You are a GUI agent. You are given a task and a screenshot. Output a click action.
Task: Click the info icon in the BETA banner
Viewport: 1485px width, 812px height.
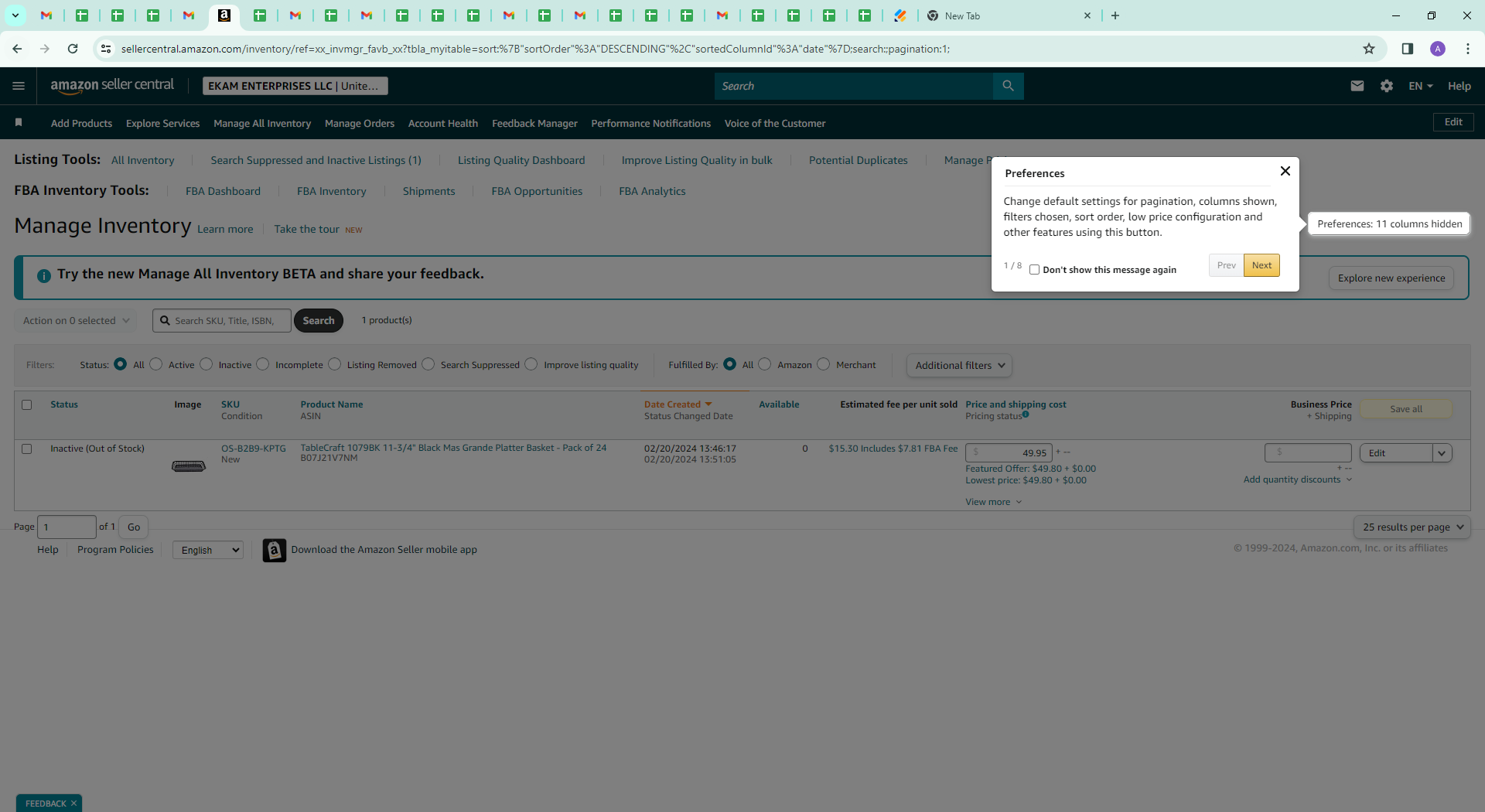pos(44,275)
